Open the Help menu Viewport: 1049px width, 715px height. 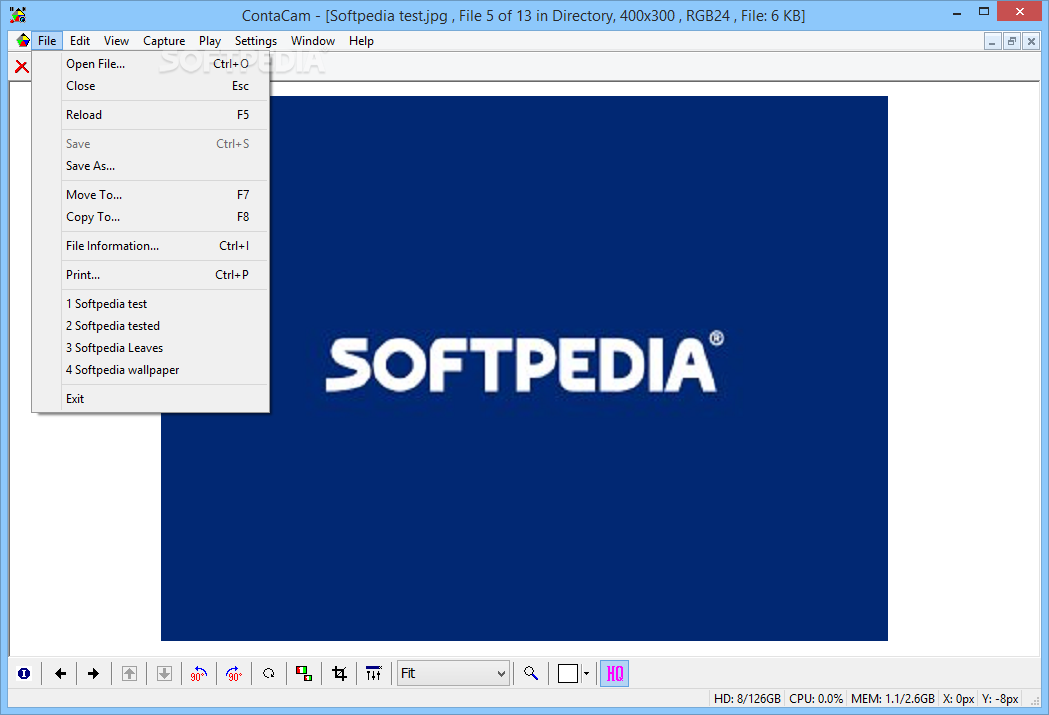pos(361,41)
